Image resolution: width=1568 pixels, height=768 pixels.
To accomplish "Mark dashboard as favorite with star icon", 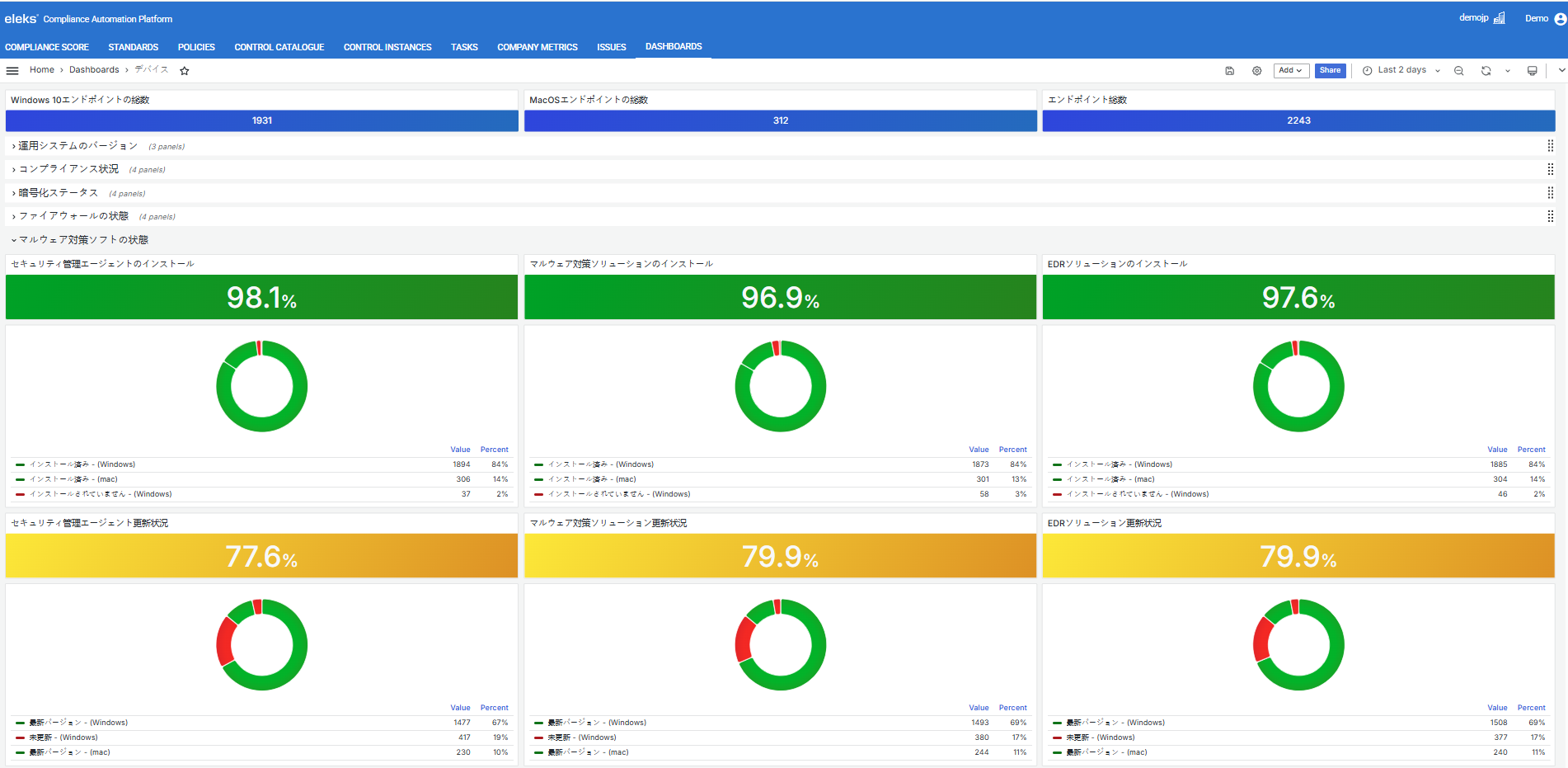I will (x=185, y=71).
